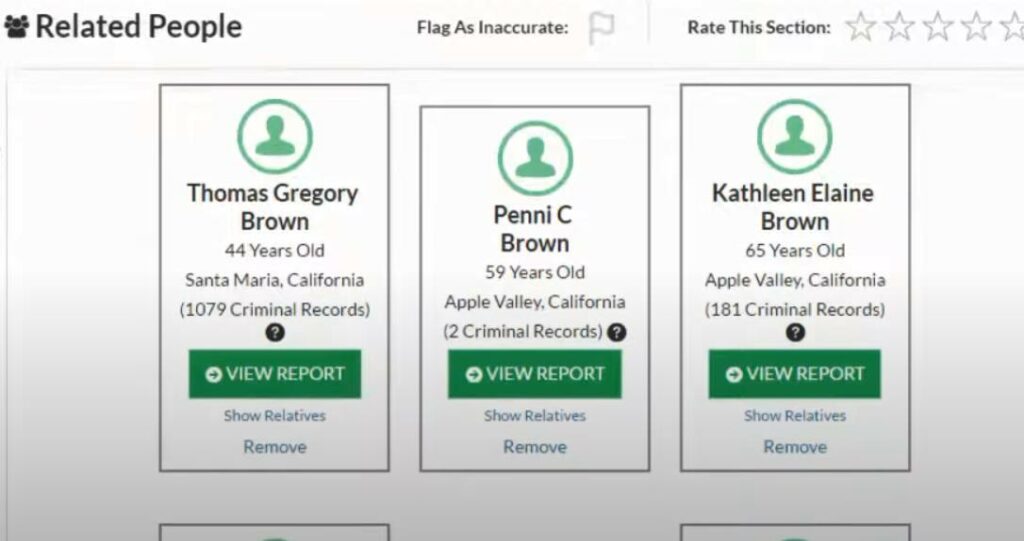Show relatives of Thomas Gregory Brown
Image resolution: width=1024 pixels, height=541 pixels.
(x=275, y=416)
